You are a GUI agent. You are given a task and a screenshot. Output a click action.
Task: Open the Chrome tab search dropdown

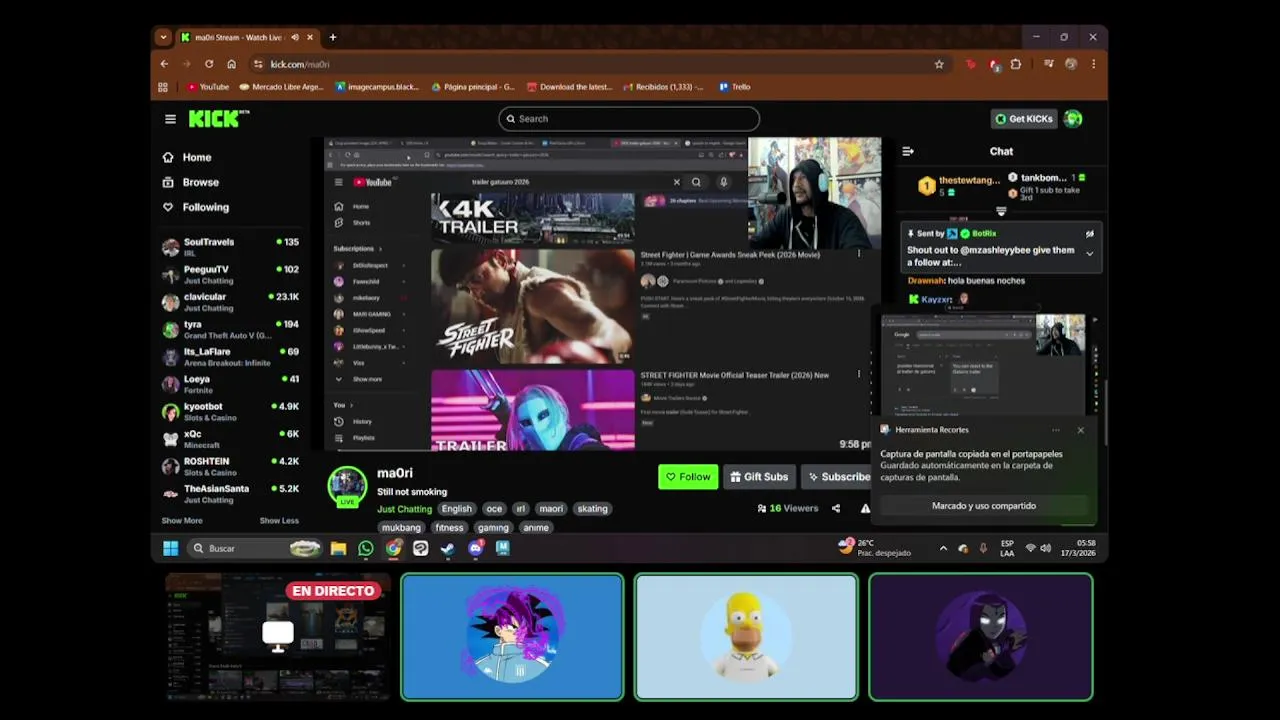coord(163,37)
